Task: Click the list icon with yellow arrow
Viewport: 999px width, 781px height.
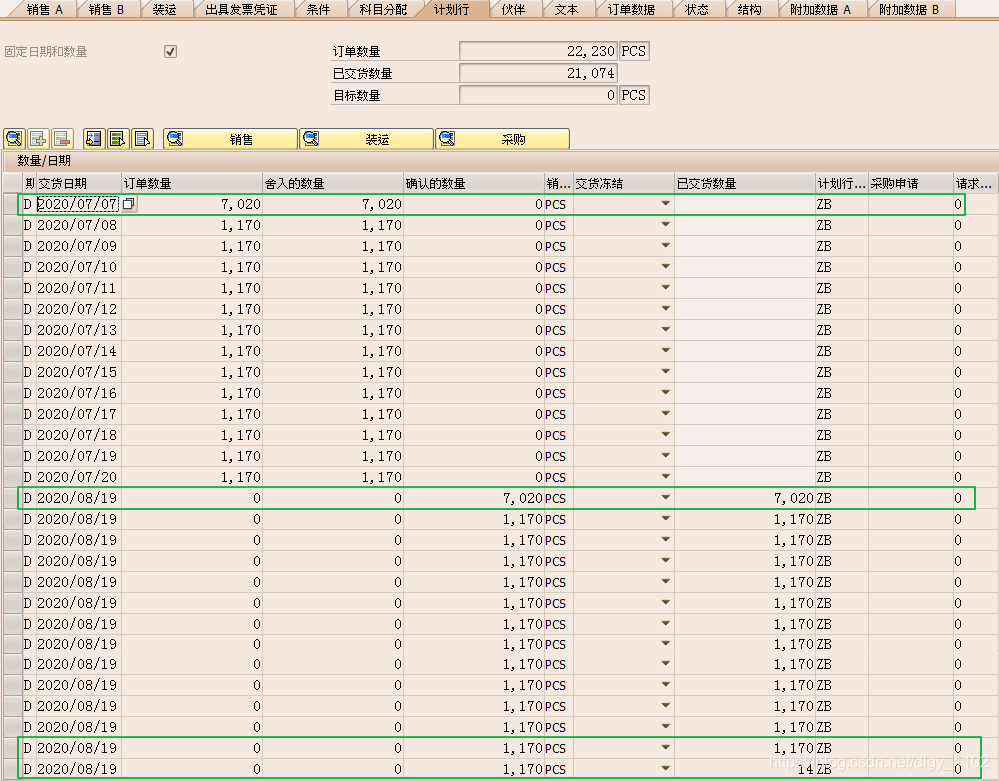Action: (94, 138)
